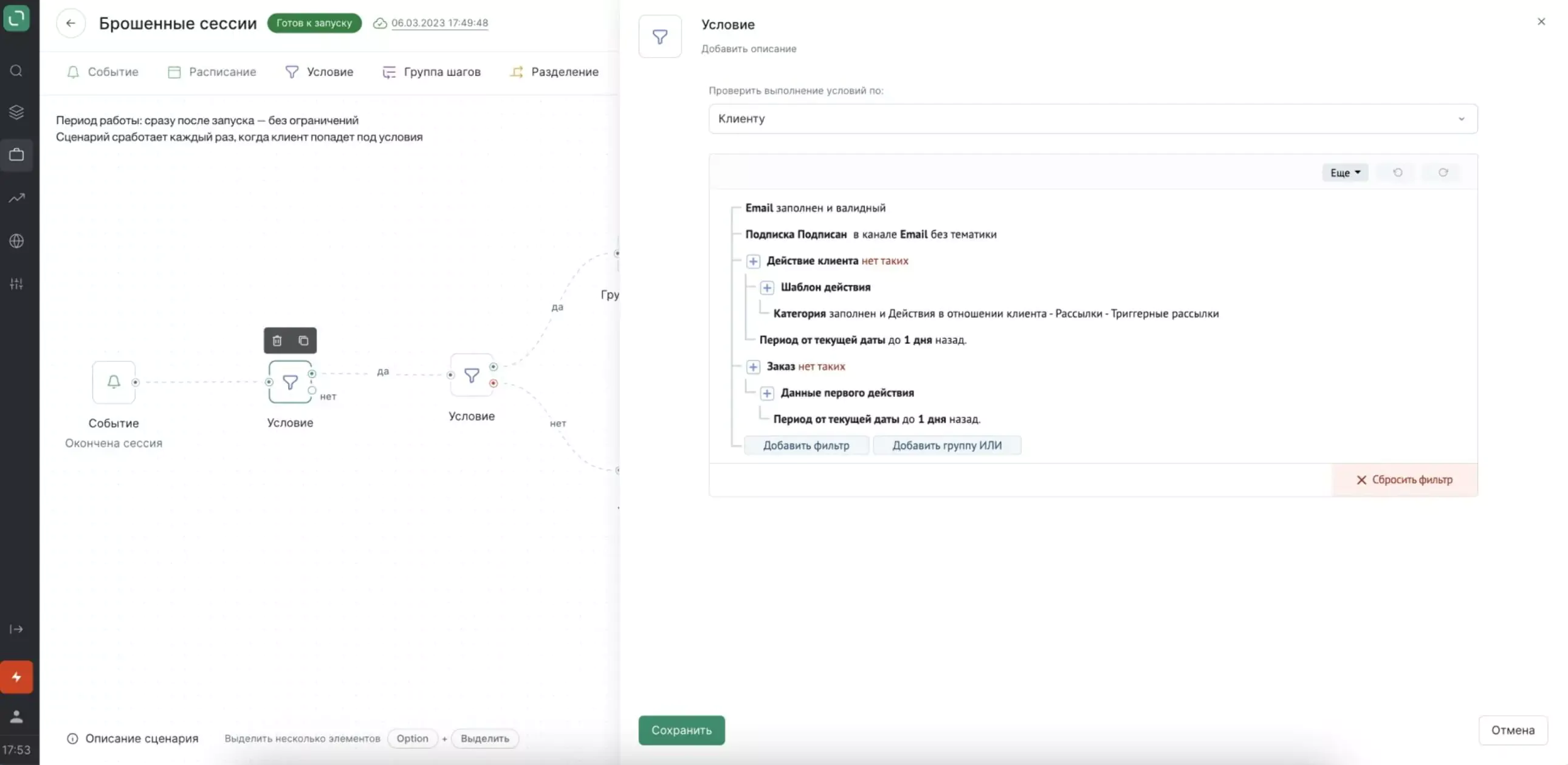This screenshot has height=765, width=1568.
Task: Click Добавить описание under Условие title
Action: point(748,49)
